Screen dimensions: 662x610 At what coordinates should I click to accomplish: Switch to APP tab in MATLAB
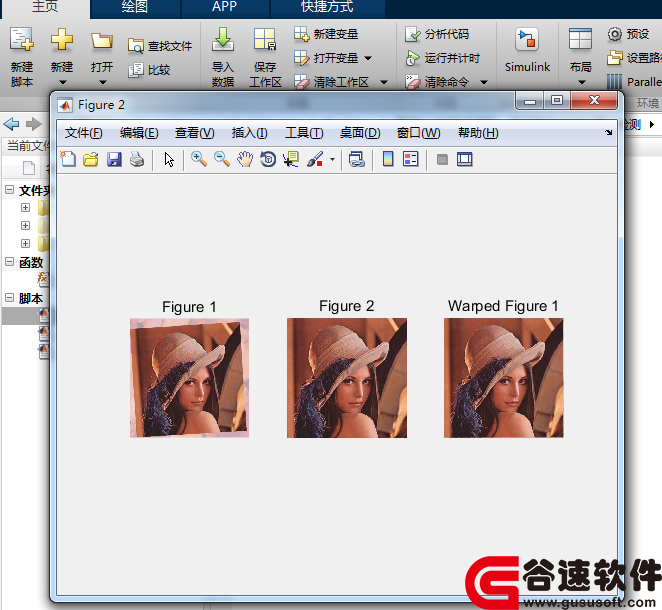coord(224,8)
